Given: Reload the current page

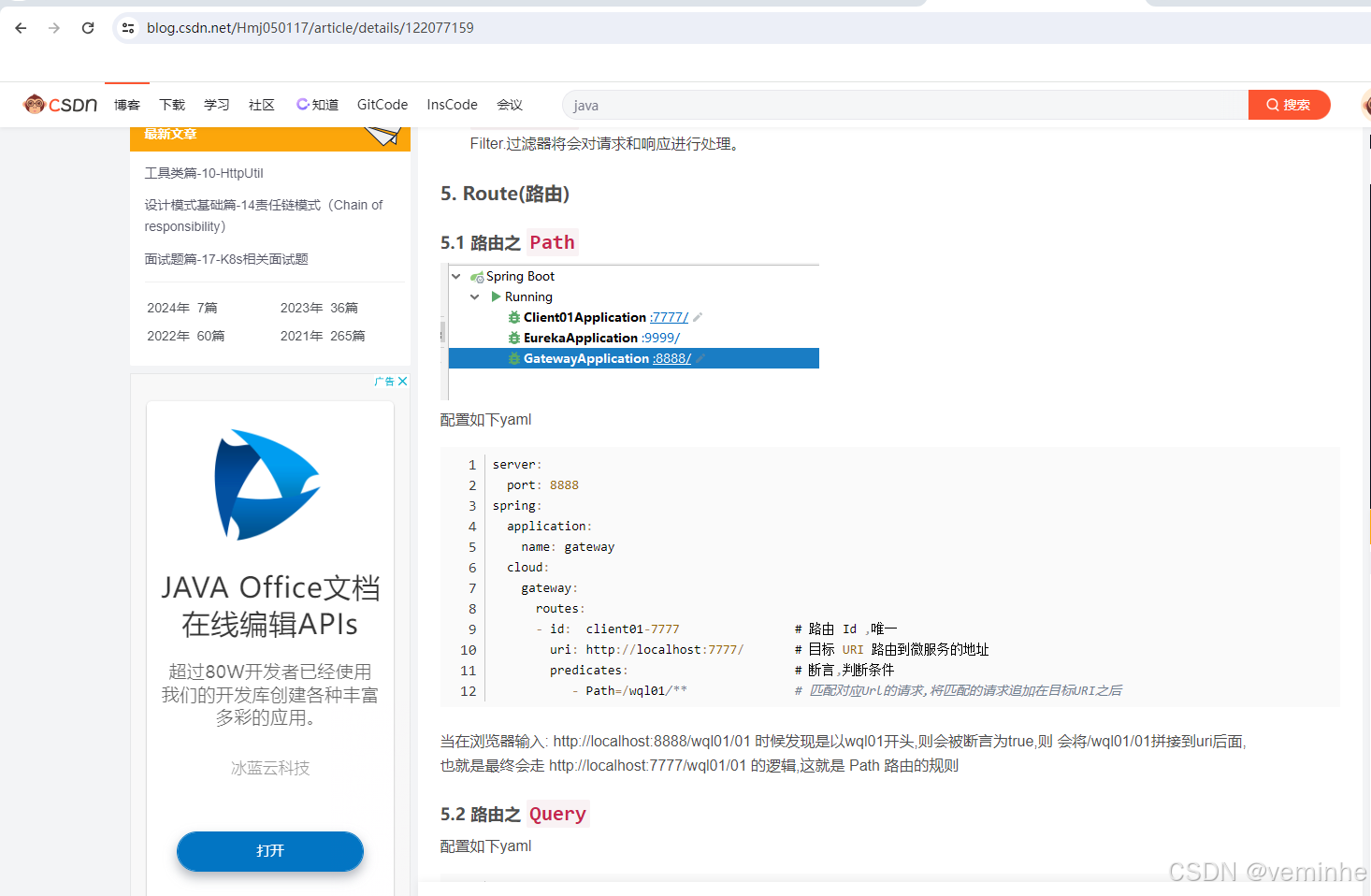Looking at the screenshot, I should point(88,28).
